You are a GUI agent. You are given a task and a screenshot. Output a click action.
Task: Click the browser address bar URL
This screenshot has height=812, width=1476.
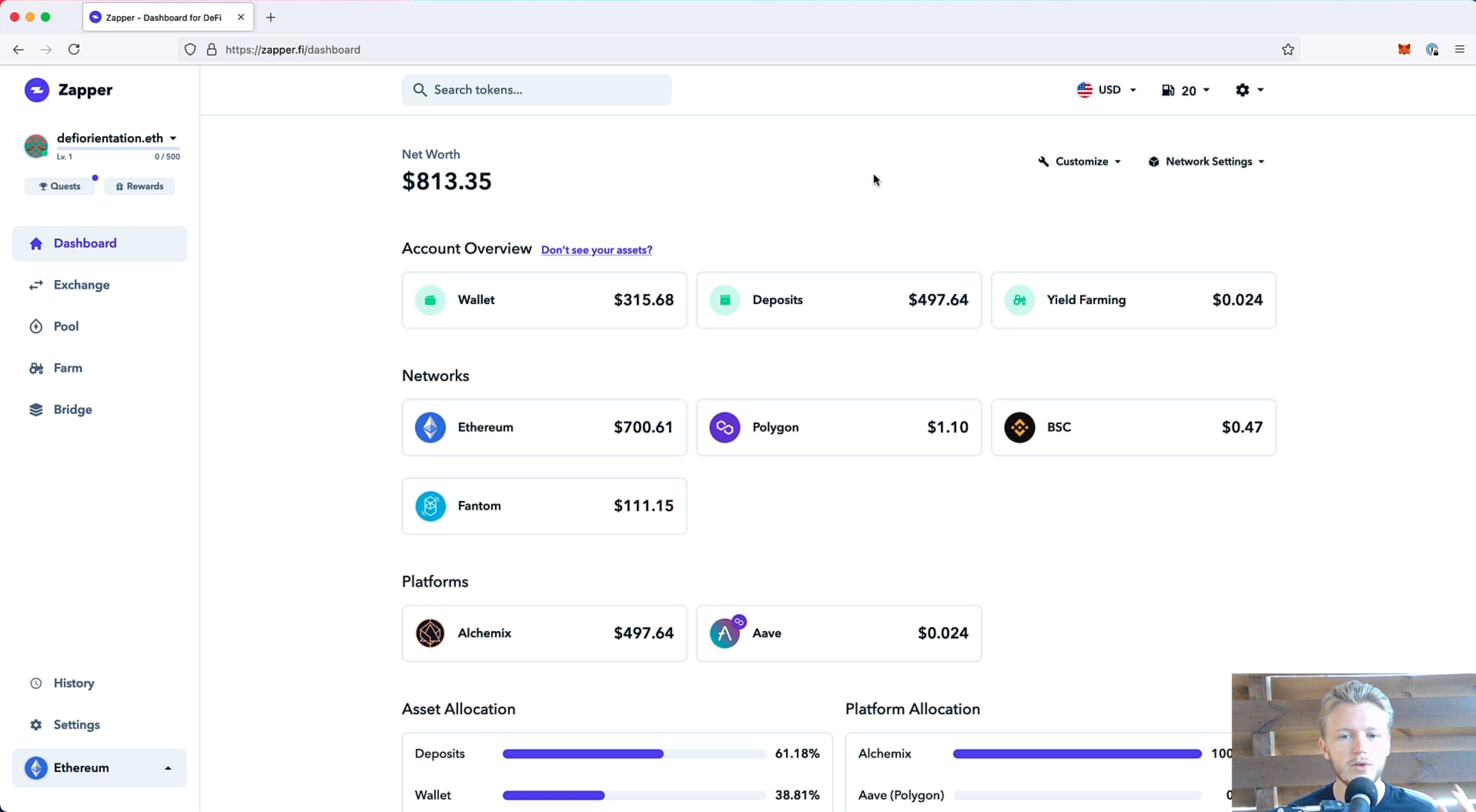click(293, 50)
